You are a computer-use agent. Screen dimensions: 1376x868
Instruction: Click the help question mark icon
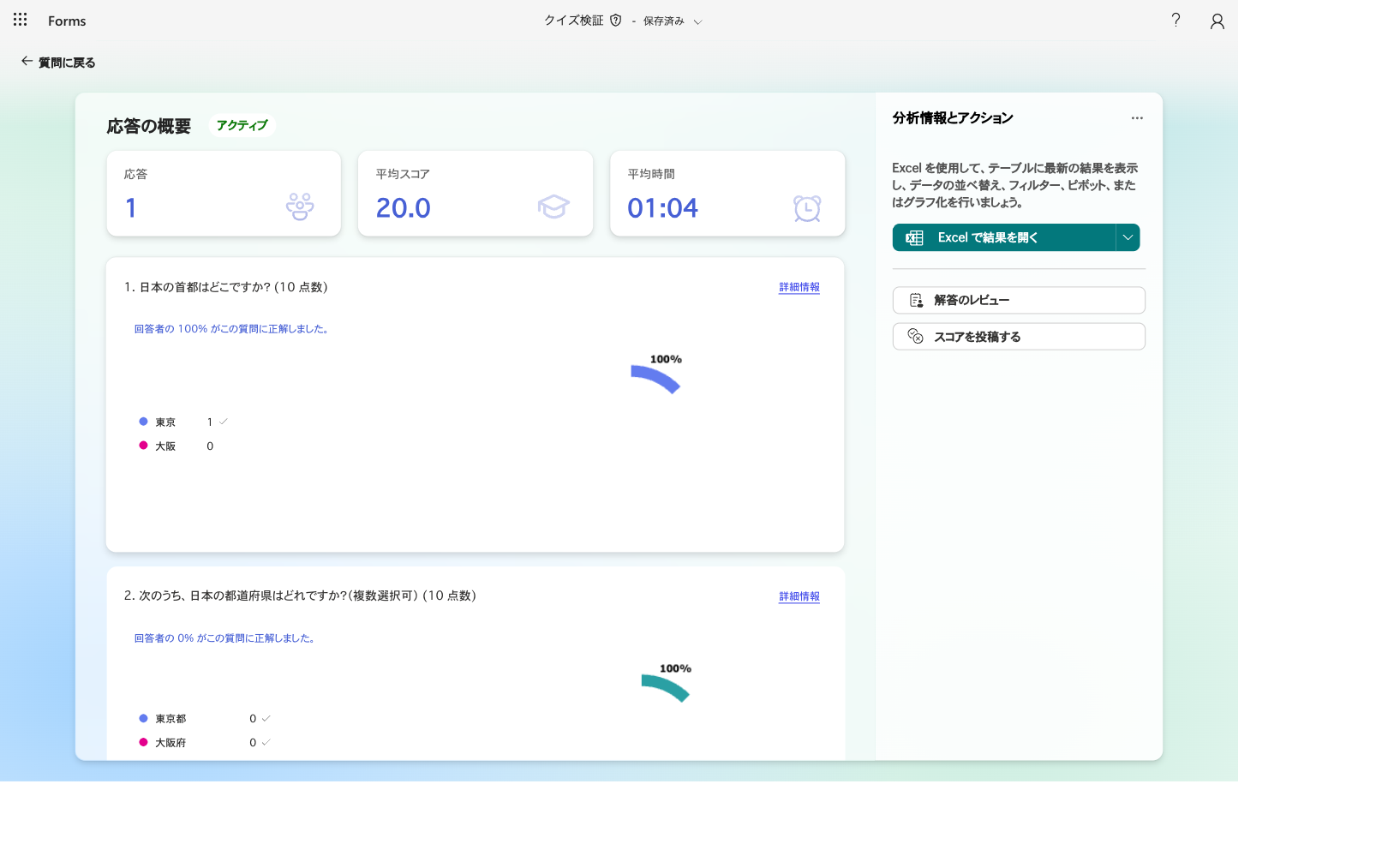tap(1176, 20)
